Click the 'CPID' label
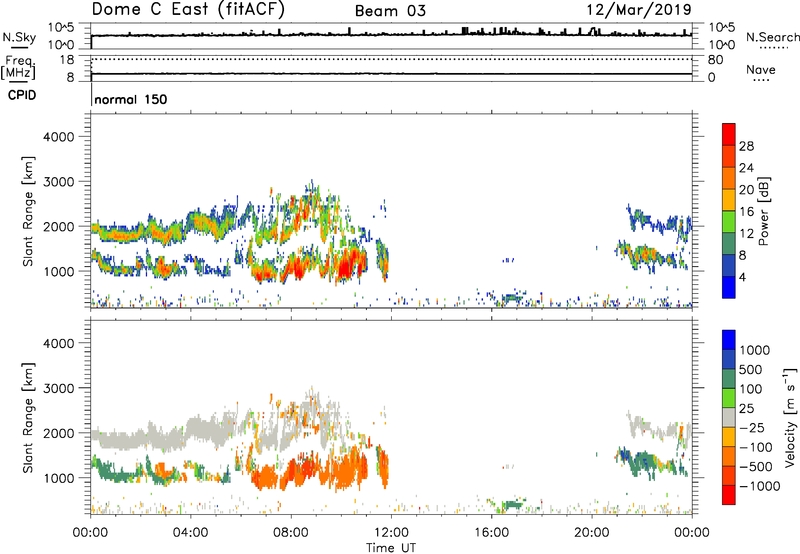800x554 pixels. (22, 95)
